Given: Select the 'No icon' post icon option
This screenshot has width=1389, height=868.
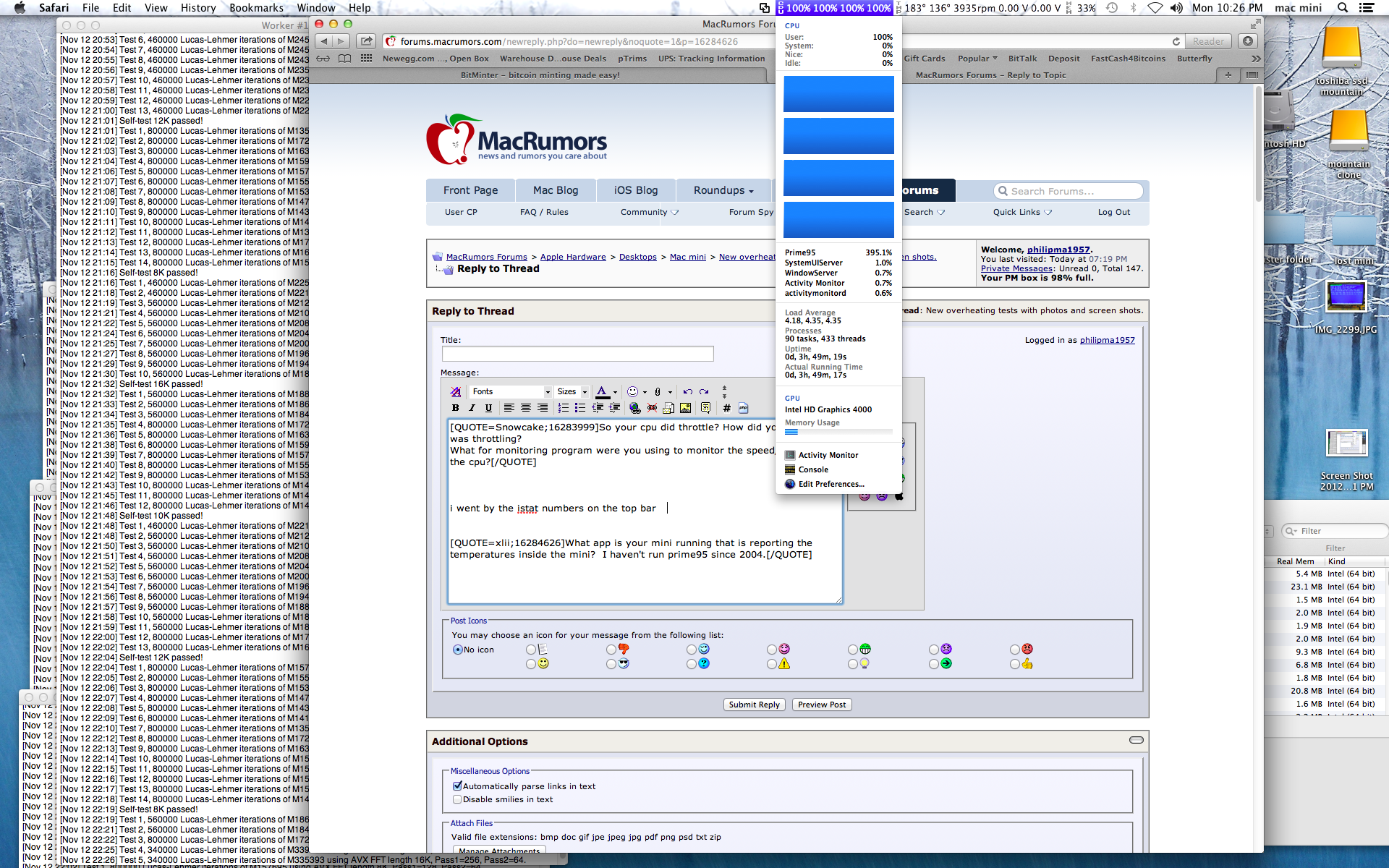Looking at the screenshot, I should 458,650.
